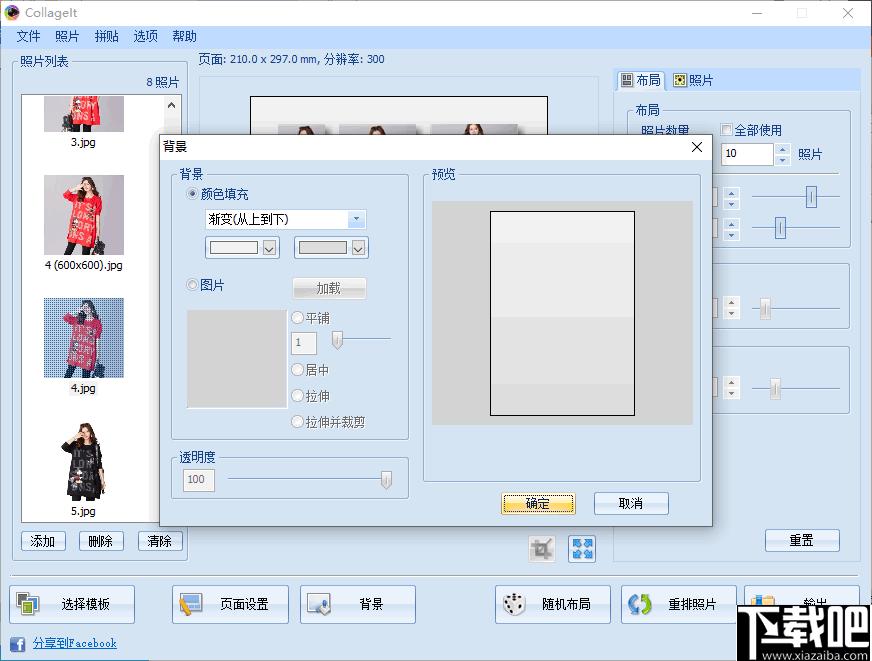872x661 pixels.
Task: Open the 帮助 menu
Action: [184, 36]
